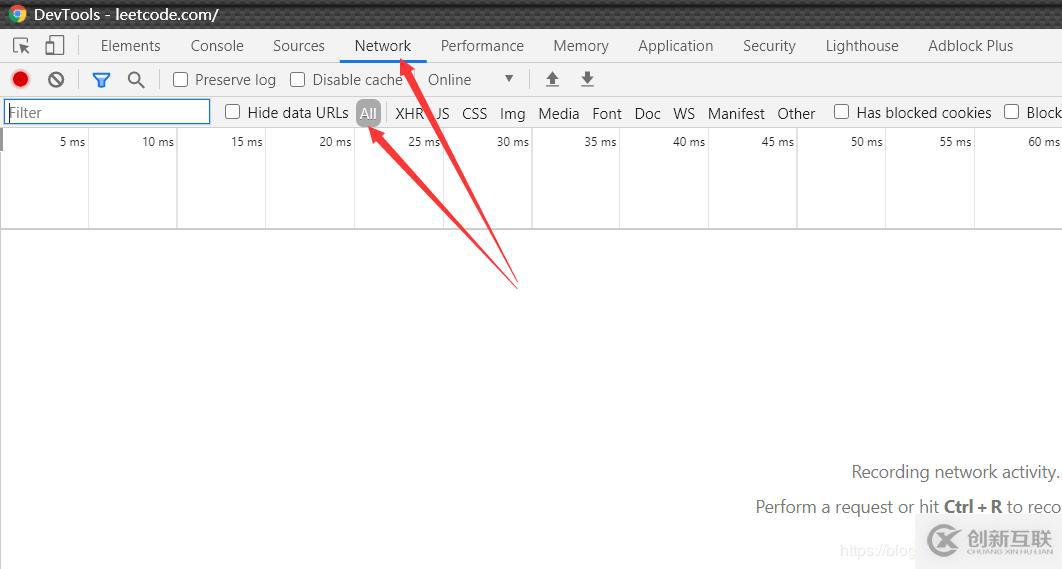Check the Has blocked cookies checkbox
This screenshot has width=1062, height=569.
841,112
